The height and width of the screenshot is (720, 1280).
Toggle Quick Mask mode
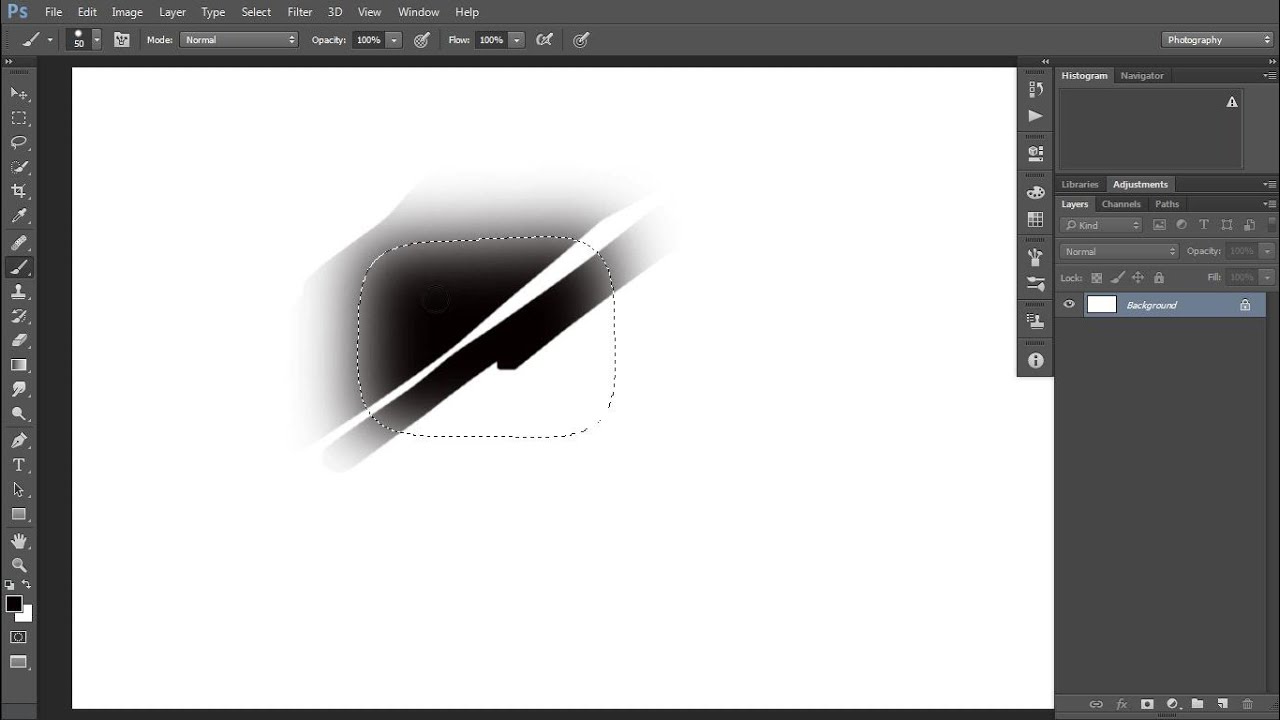pyautogui.click(x=19, y=637)
